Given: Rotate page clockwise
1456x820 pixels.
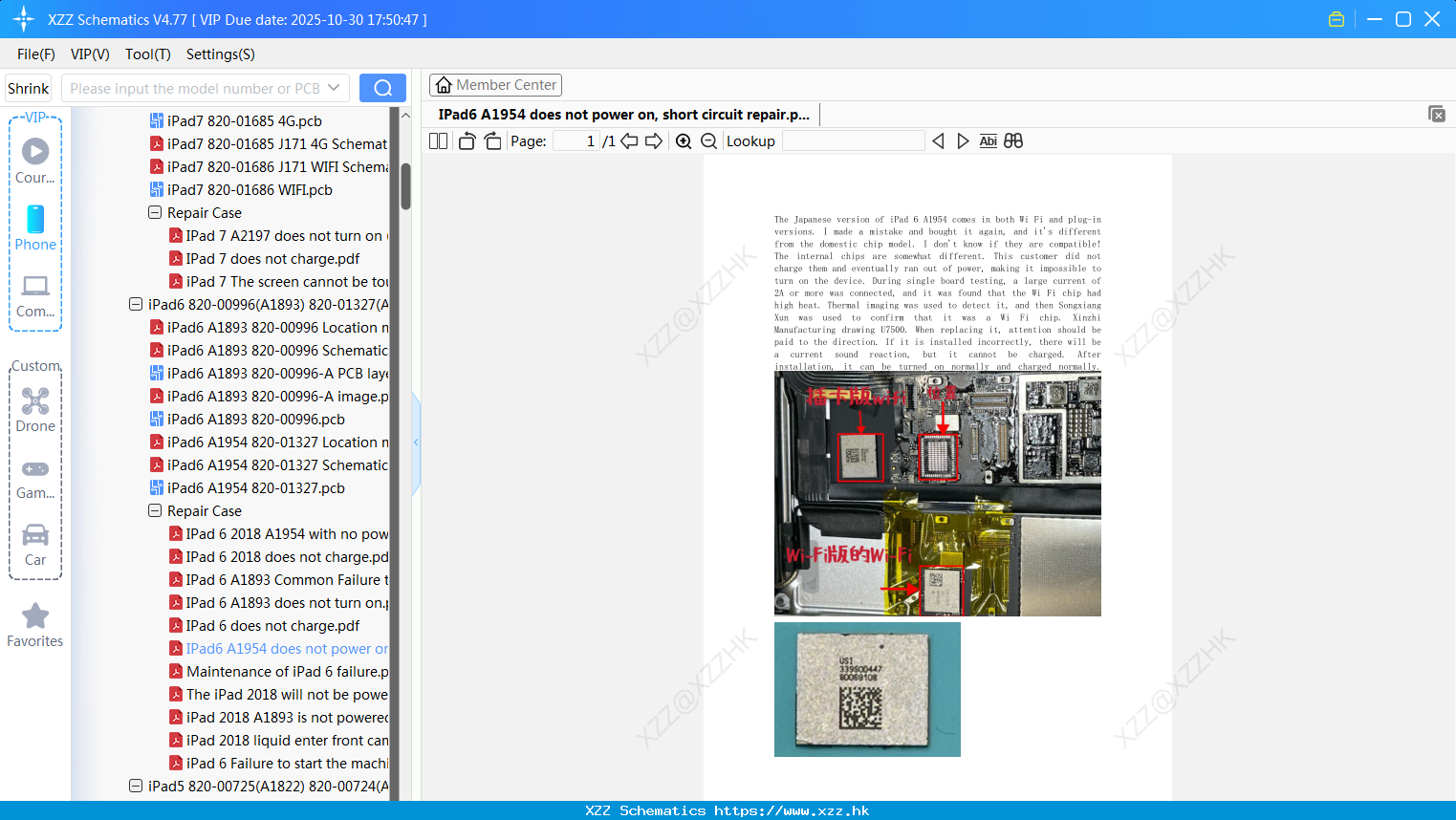Looking at the screenshot, I should coord(492,141).
